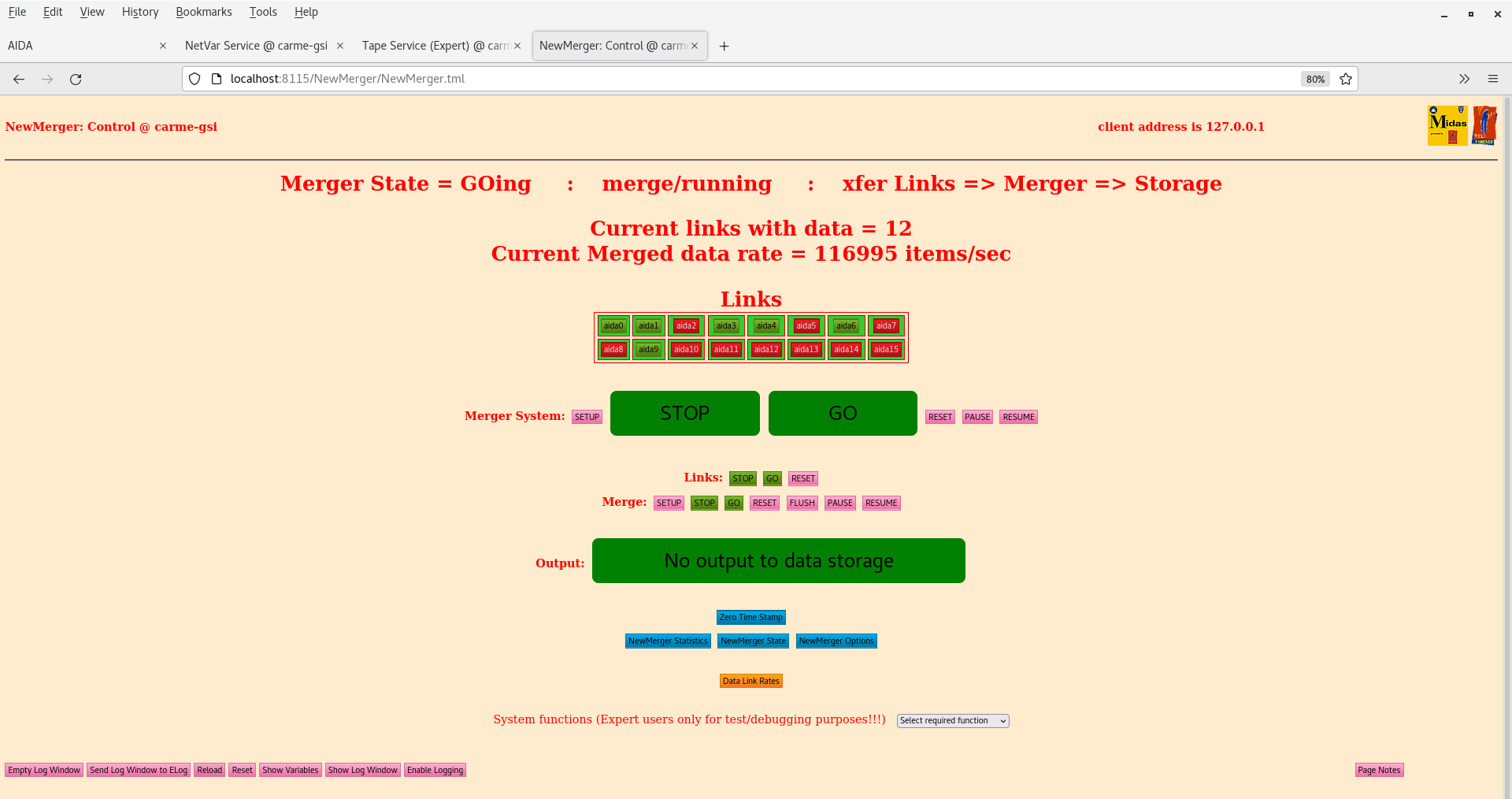
Task: Click the Midas logo icon
Action: pyautogui.click(x=1446, y=124)
